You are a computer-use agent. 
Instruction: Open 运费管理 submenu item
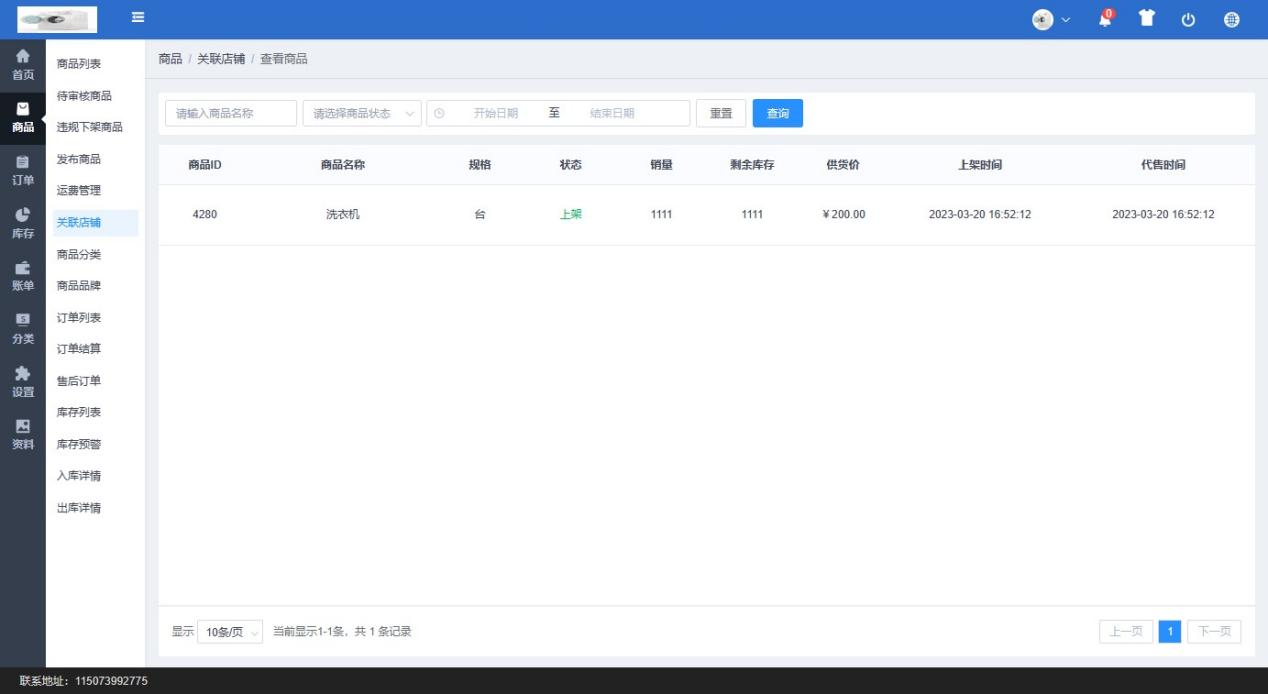coord(79,190)
